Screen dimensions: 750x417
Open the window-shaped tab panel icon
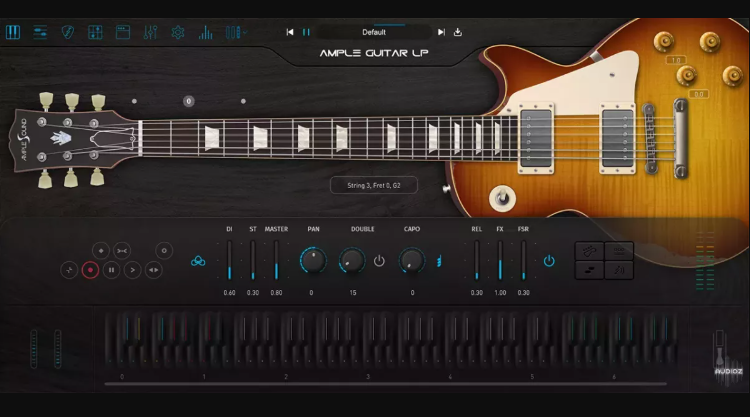click(123, 32)
